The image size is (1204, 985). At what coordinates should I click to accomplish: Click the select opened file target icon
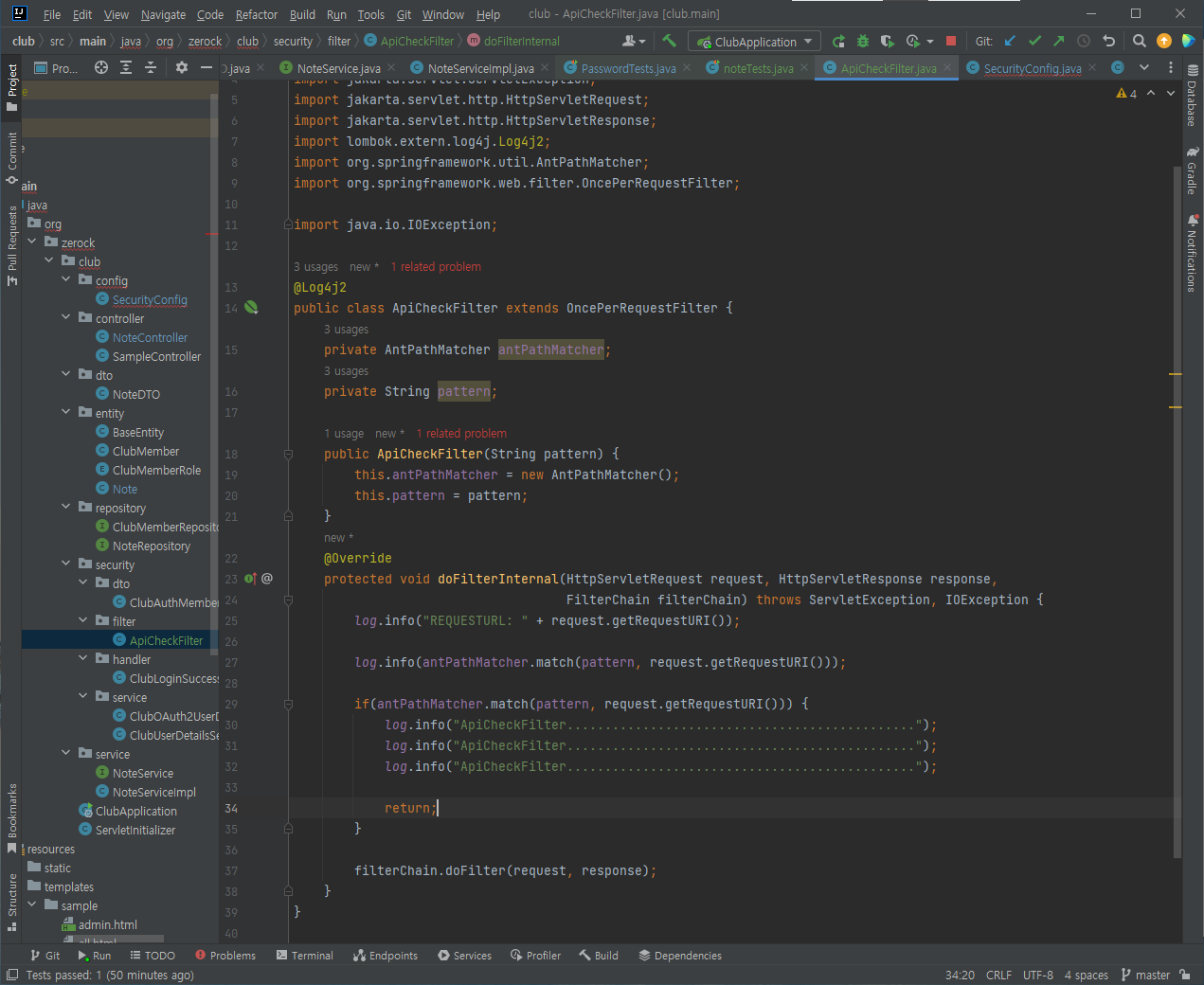101,67
